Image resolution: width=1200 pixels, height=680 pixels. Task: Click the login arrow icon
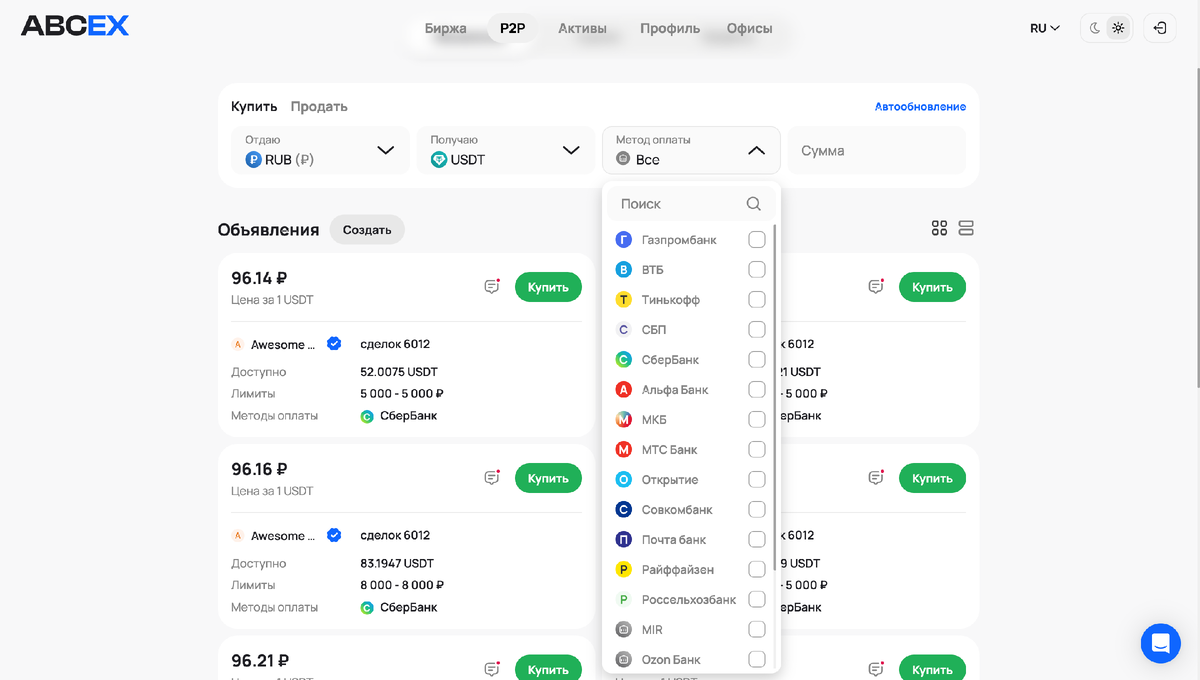click(1160, 28)
